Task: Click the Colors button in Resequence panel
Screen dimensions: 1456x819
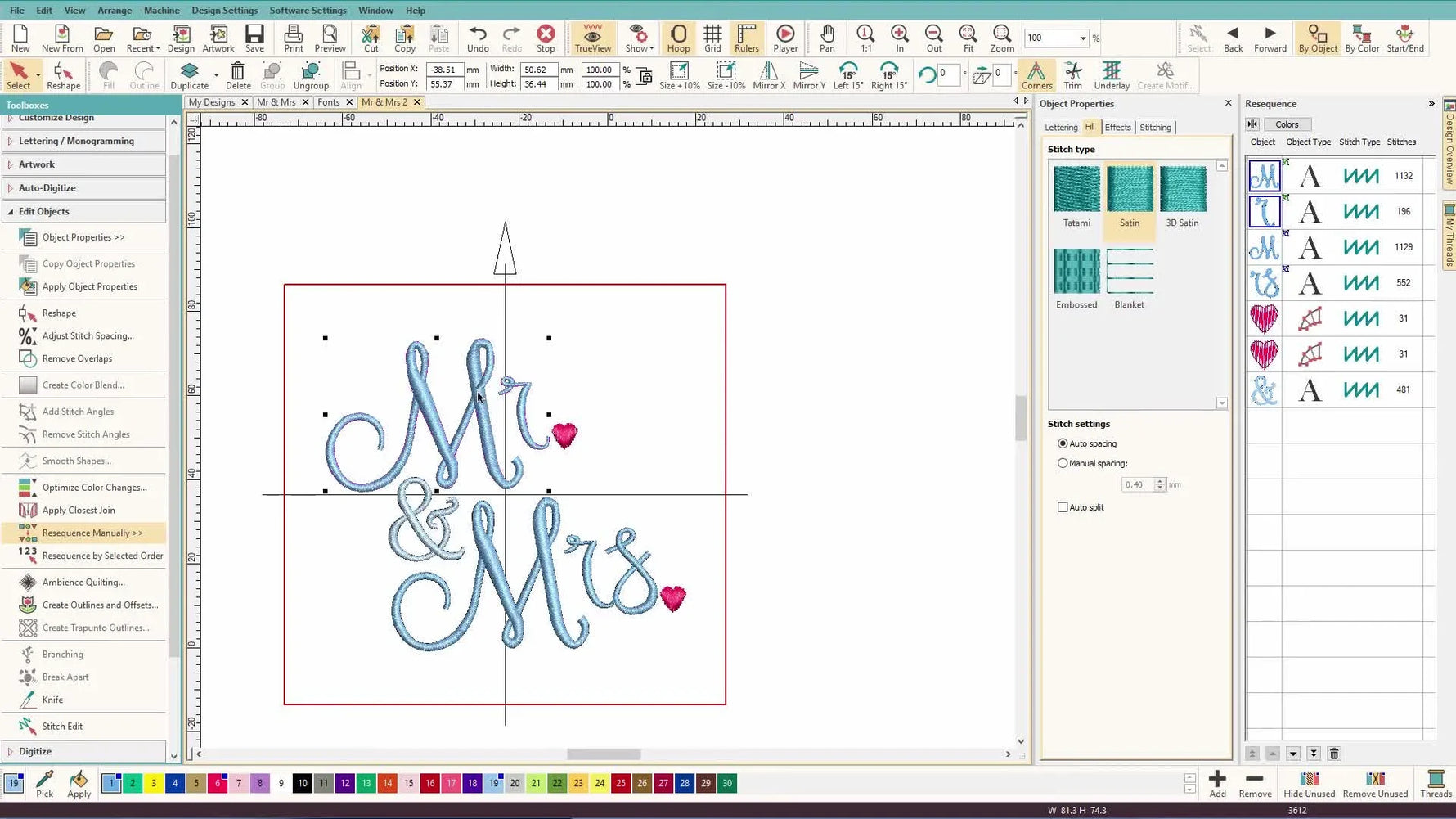Action: coord(1287,124)
